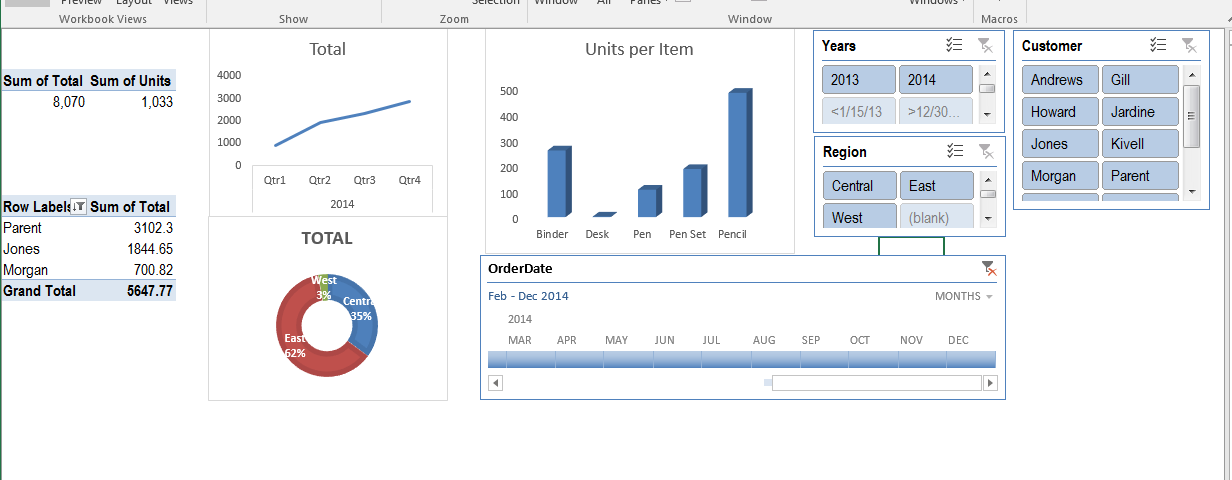The width and height of the screenshot is (1232, 480).
Task: Click the OrderDate timeline horizontal scroll thumb
Action: click(876, 383)
